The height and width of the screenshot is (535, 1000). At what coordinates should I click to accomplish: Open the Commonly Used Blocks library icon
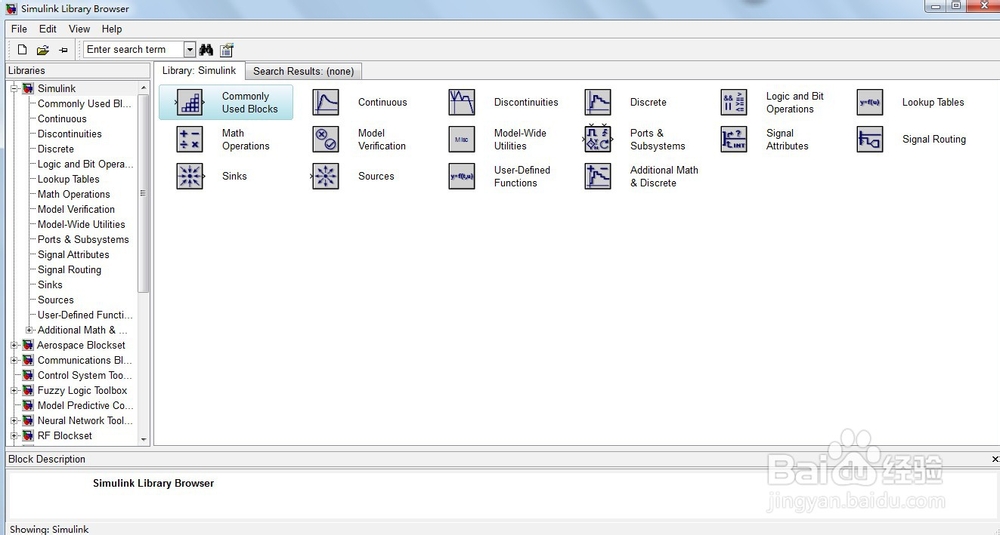189,102
